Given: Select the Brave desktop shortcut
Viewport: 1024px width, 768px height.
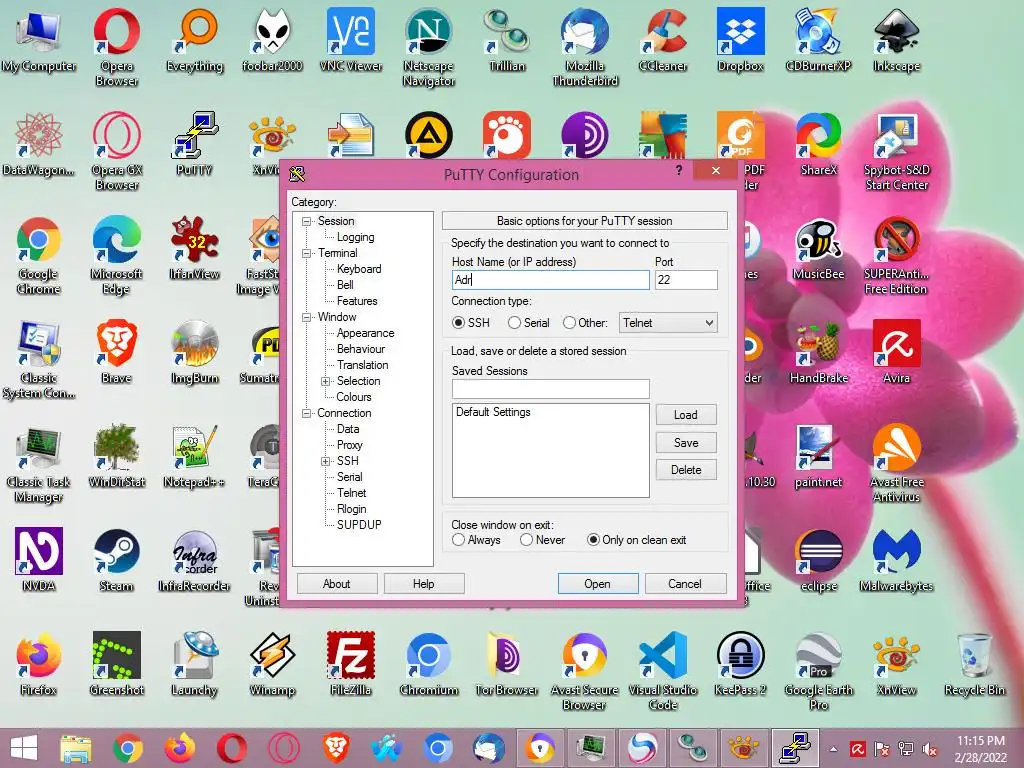Looking at the screenshot, I should coord(116,351).
